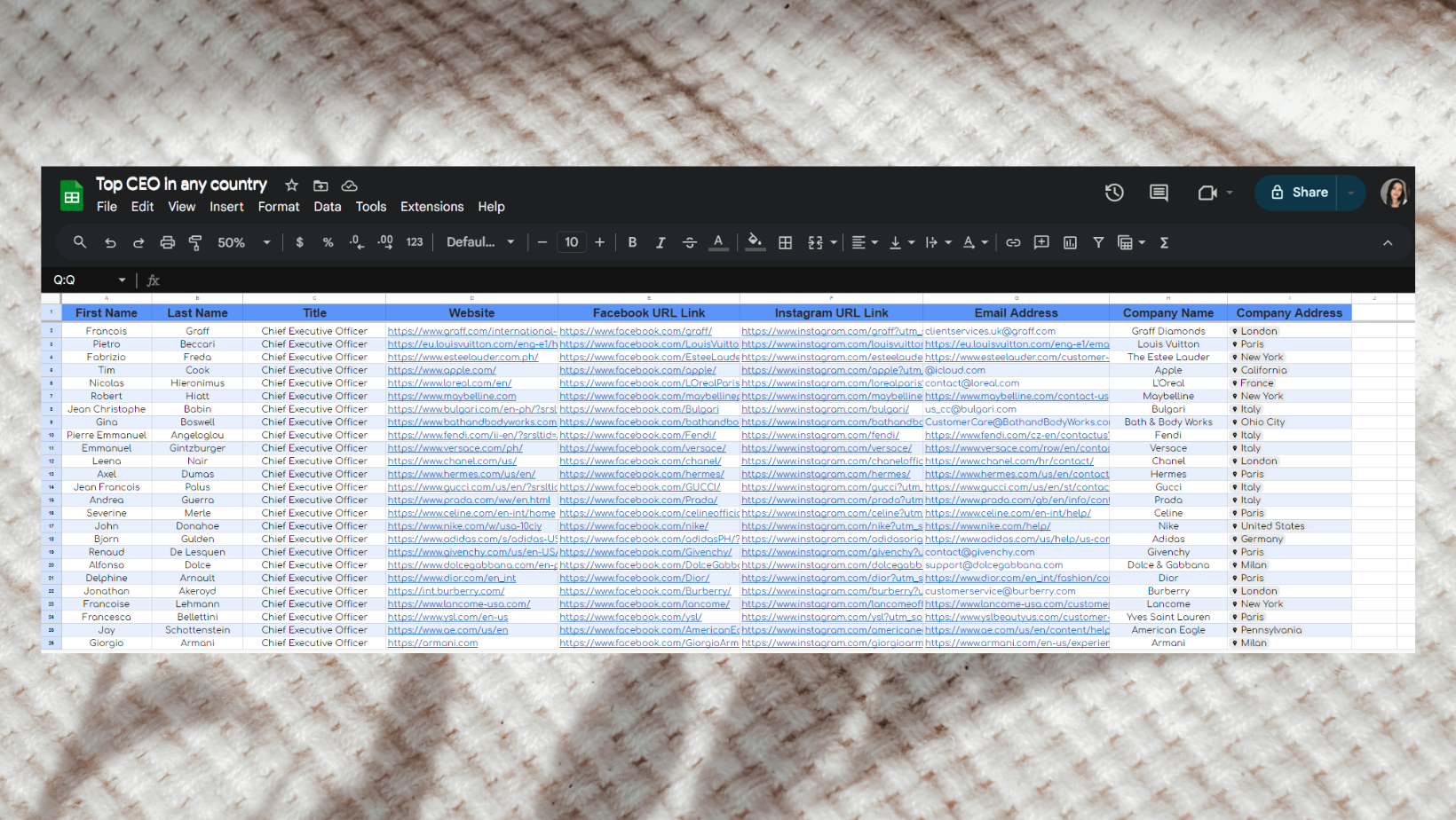
Task: Open the Insert menu
Action: pos(226,207)
